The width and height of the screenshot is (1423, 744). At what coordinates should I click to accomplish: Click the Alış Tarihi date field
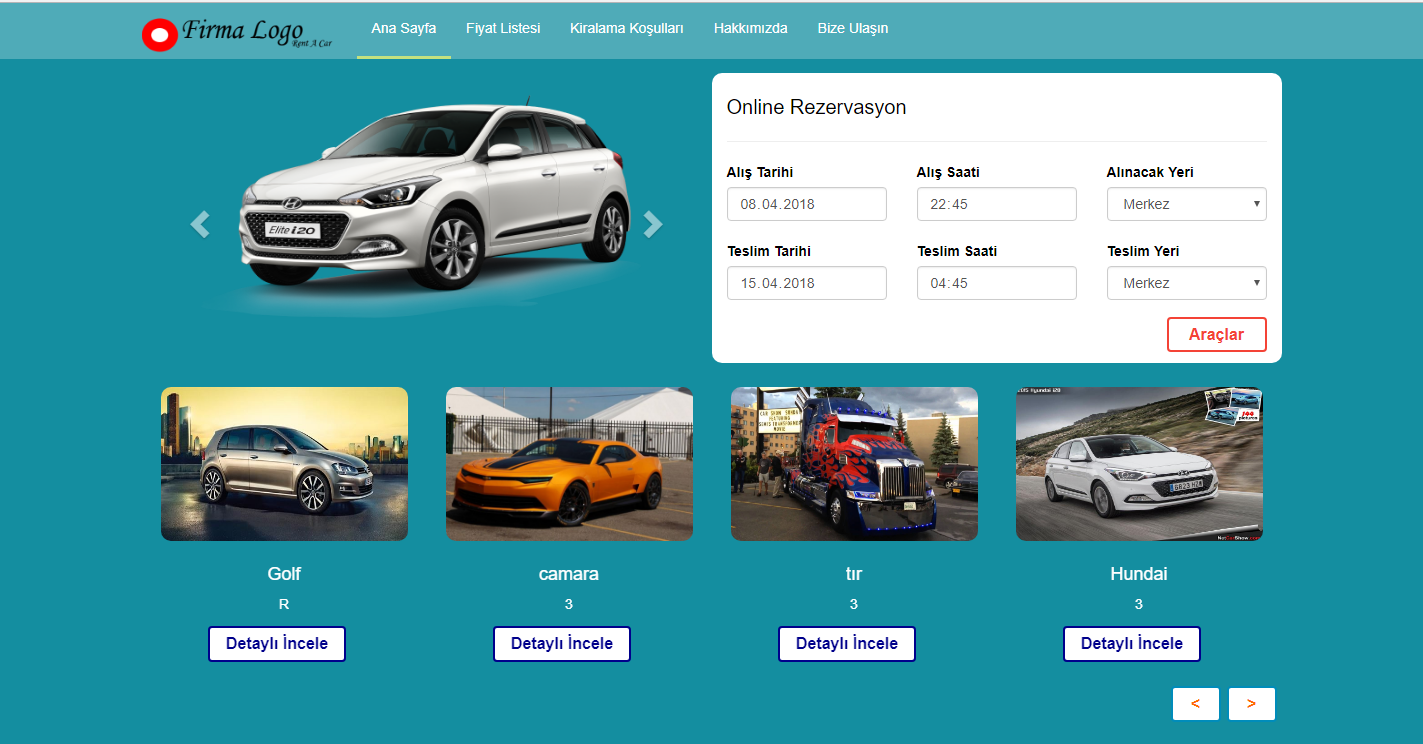tap(807, 204)
